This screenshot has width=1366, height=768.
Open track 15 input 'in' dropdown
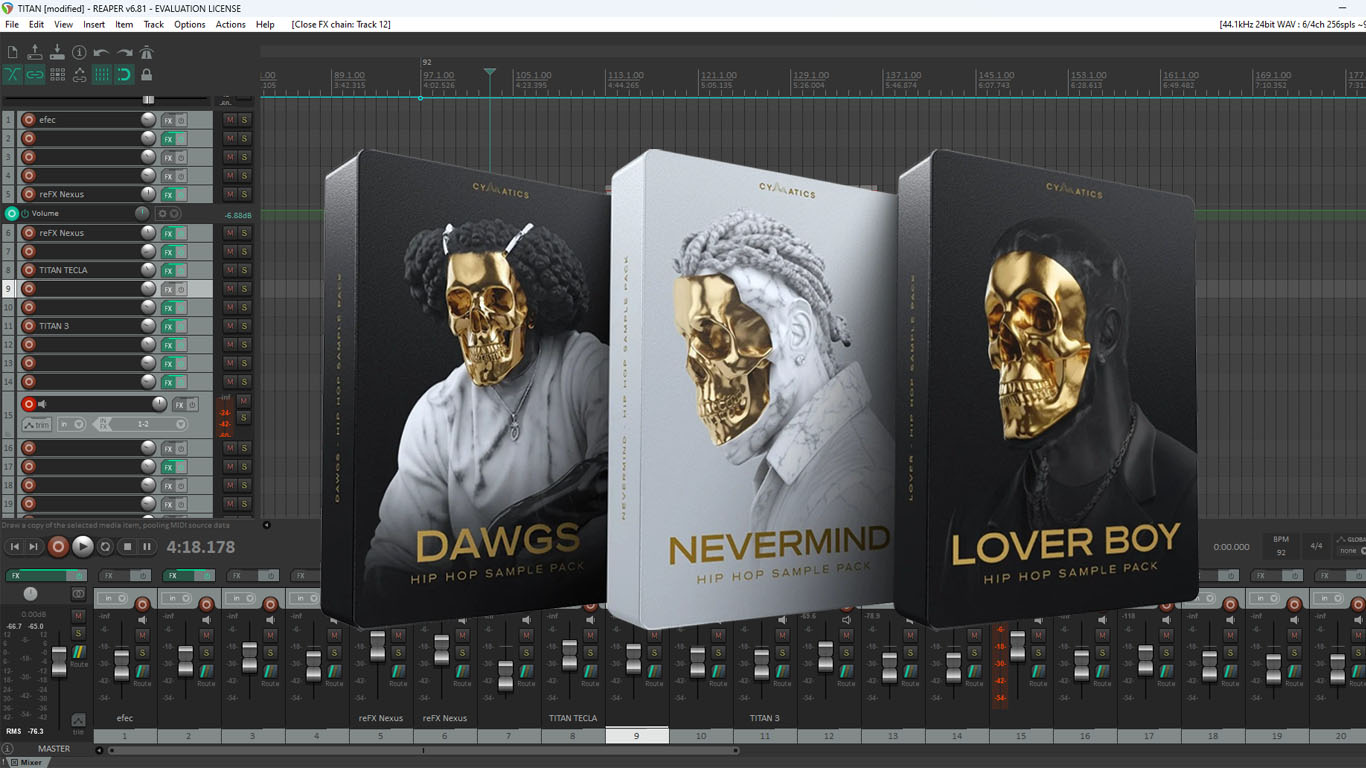point(71,424)
